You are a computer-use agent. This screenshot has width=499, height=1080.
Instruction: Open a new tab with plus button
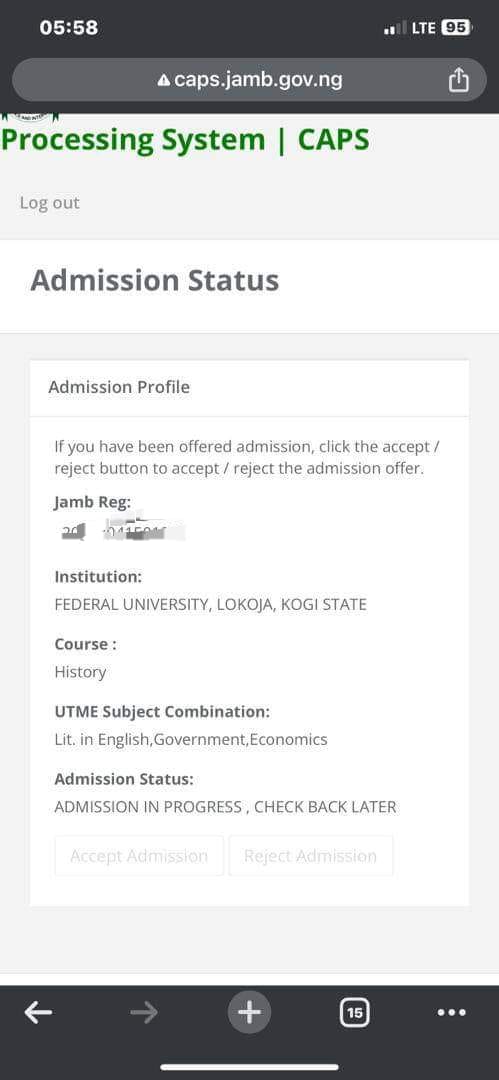tap(250, 1012)
